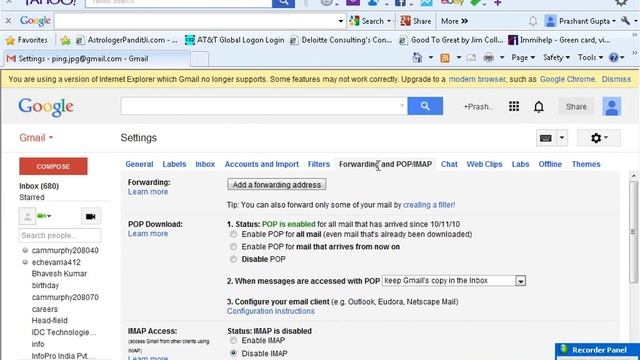
Task: Click the Print icon in command bar
Action: pos(489,58)
